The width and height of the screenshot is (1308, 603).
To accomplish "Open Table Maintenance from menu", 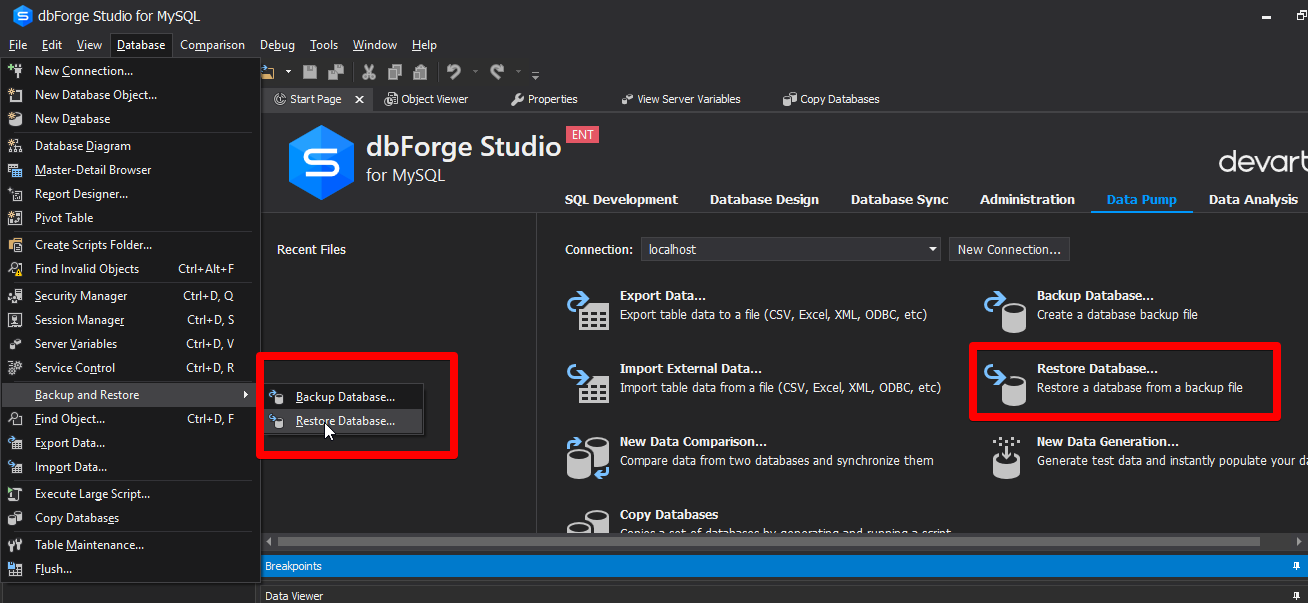I will pos(130,545).
